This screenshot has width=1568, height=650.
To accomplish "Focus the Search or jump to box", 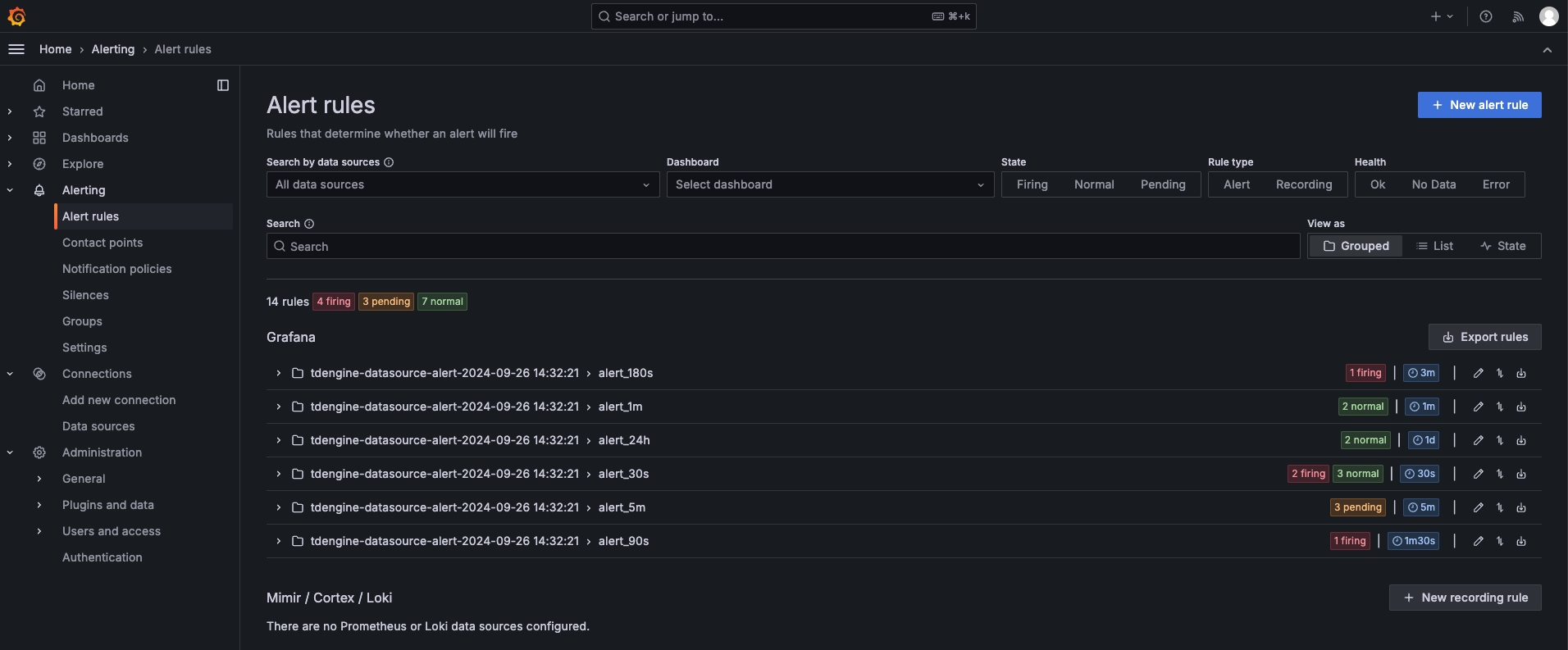I will [783, 16].
